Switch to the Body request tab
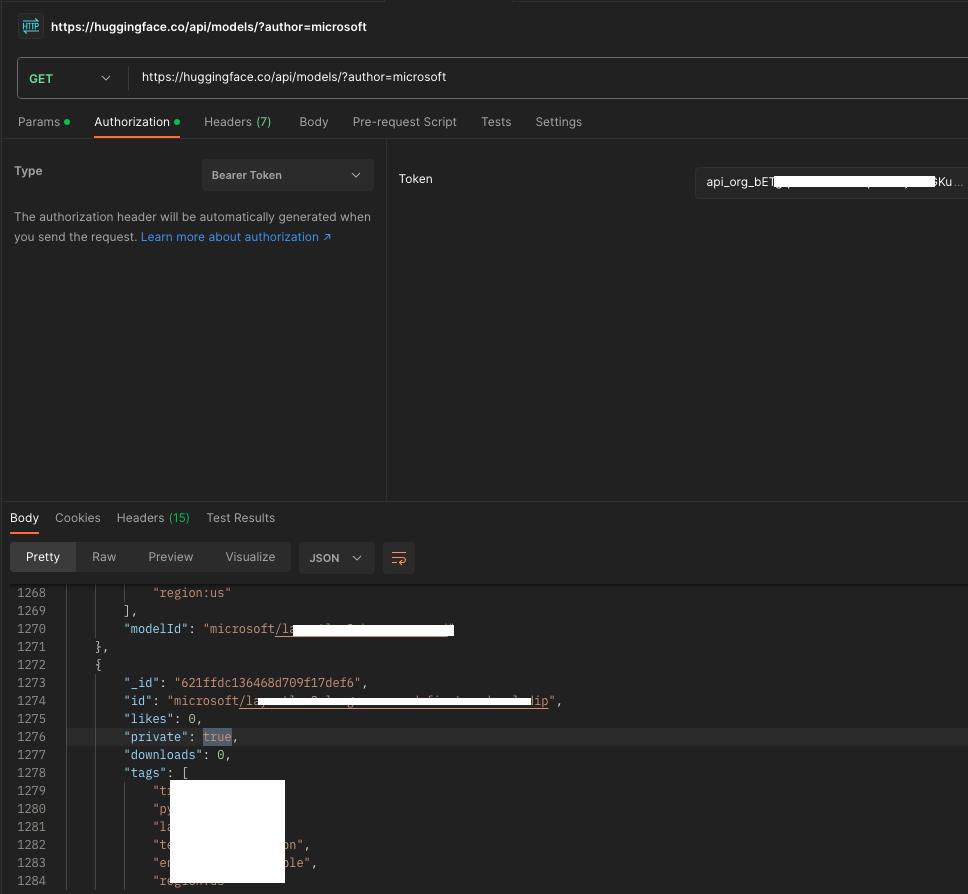 pos(313,121)
